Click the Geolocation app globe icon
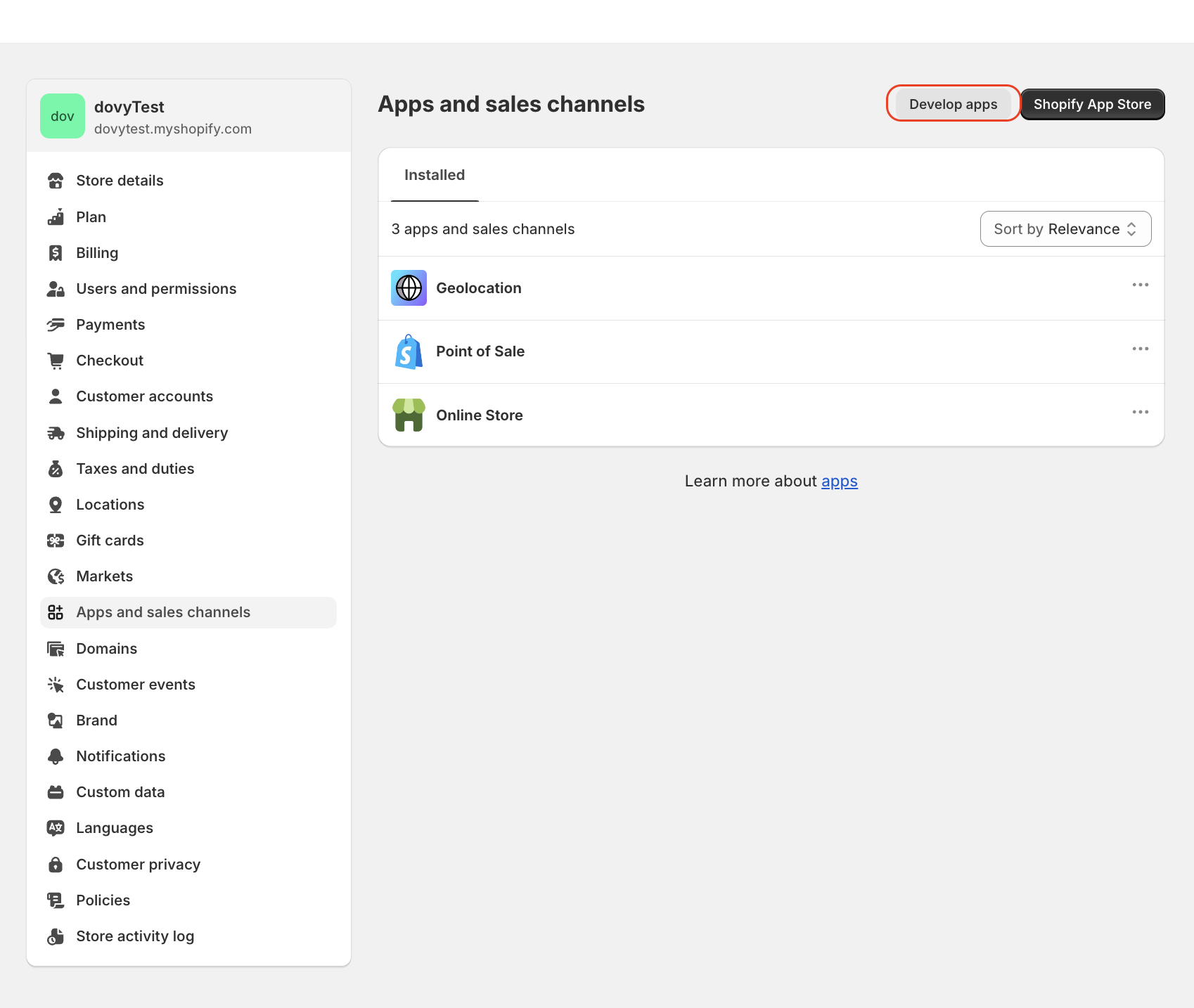Screen dimensions: 1194x1008 tap(409, 288)
